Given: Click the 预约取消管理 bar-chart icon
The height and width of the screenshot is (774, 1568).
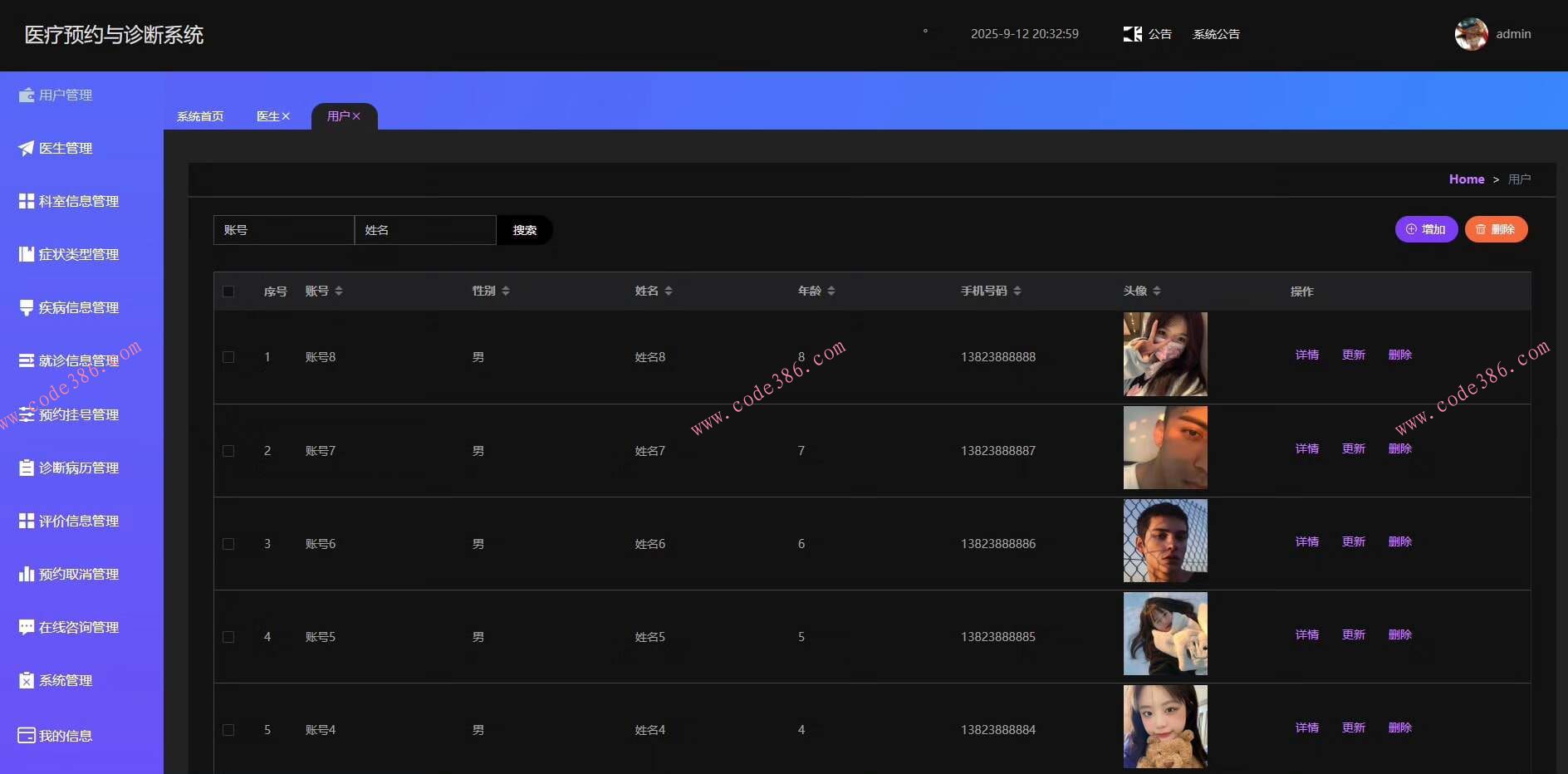Looking at the screenshot, I should point(27,574).
